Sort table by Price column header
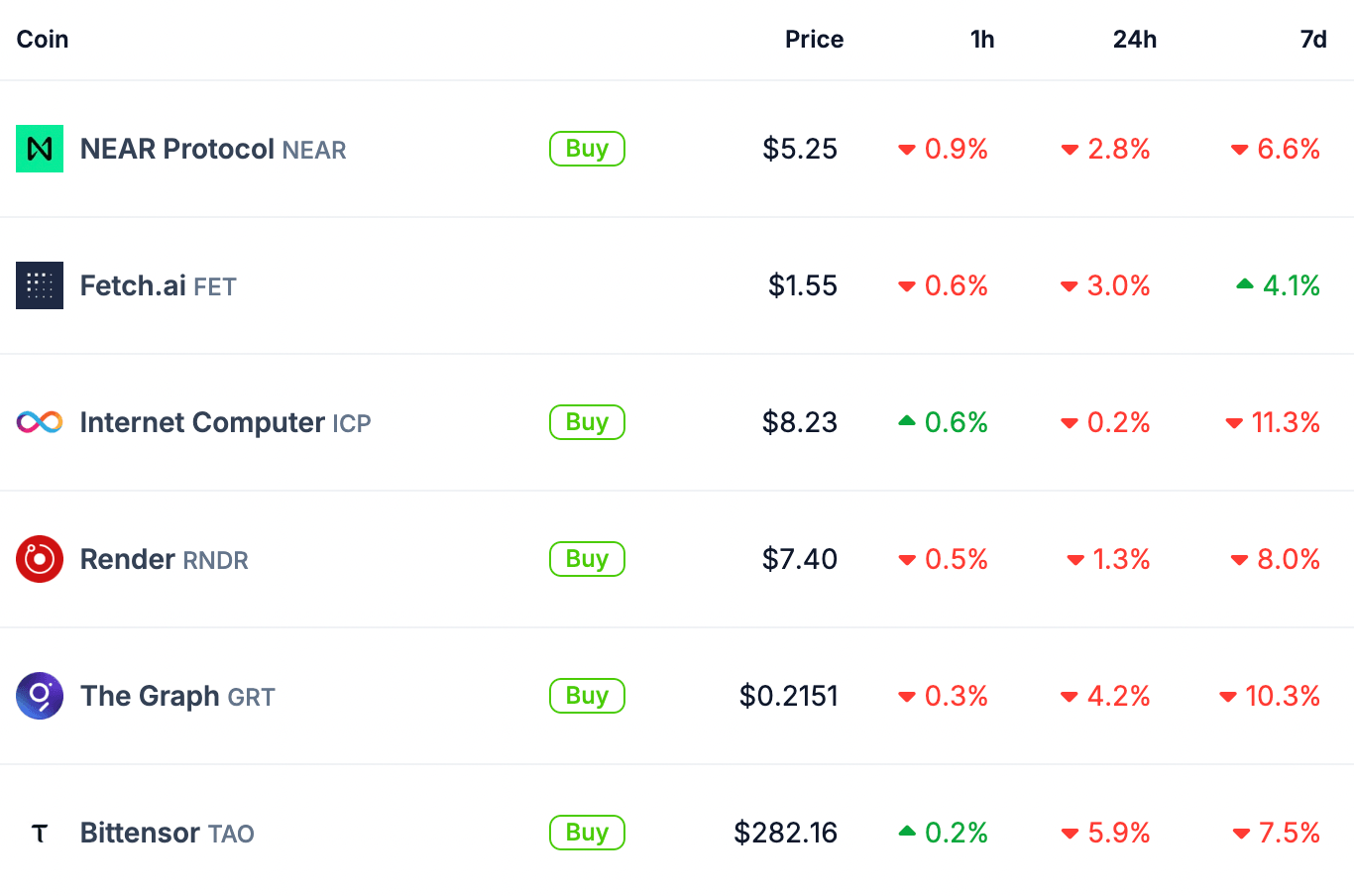 pyautogui.click(x=814, y=40)
